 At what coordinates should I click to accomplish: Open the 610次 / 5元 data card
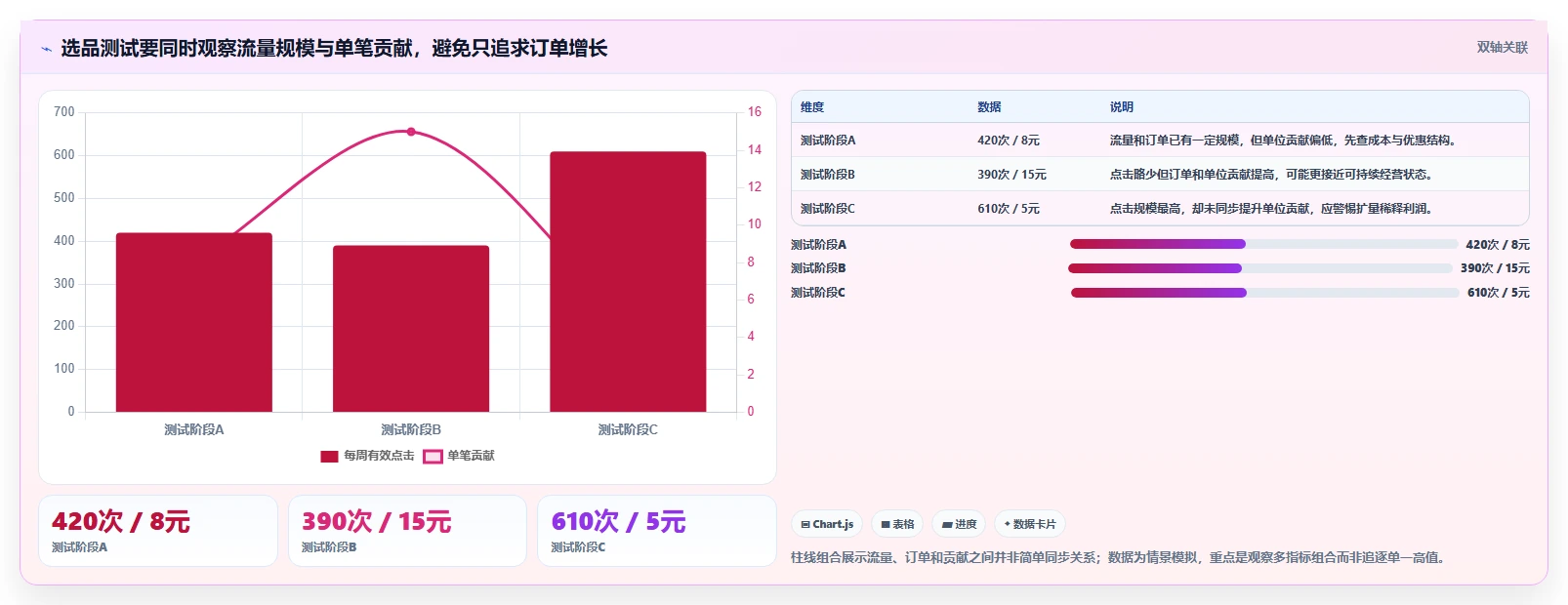tap(657, 531)
